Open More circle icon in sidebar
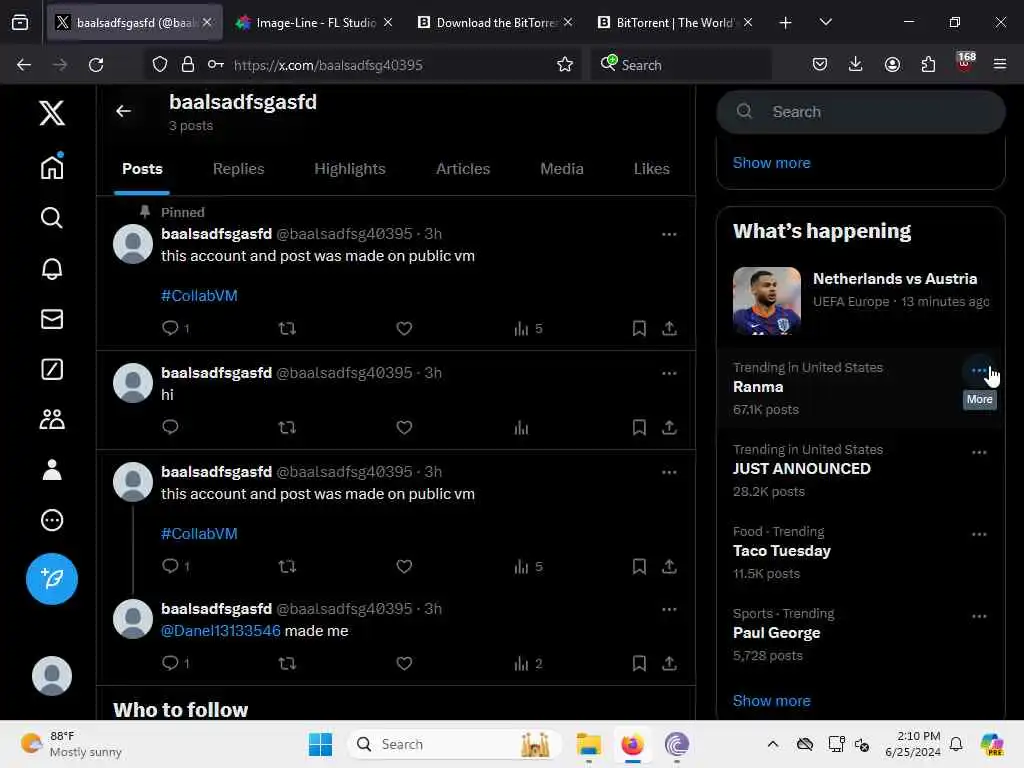This screenshot has height=768, width=1024. tap(52, 520)
